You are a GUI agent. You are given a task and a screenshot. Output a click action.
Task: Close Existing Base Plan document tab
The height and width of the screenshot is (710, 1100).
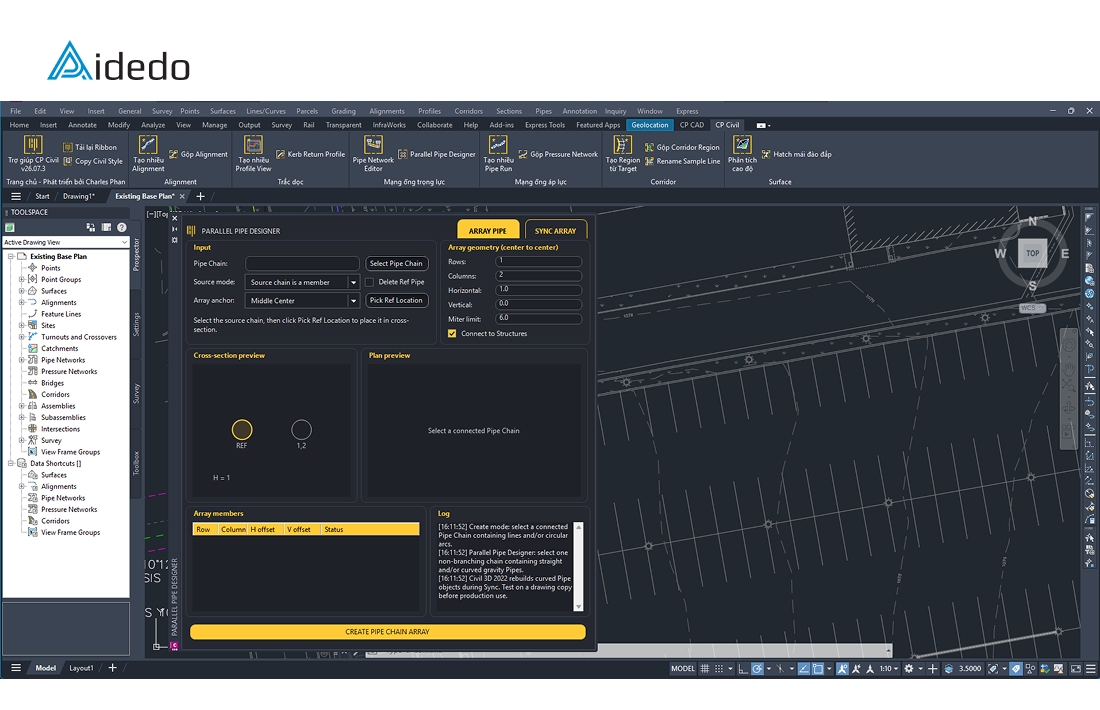182,196
